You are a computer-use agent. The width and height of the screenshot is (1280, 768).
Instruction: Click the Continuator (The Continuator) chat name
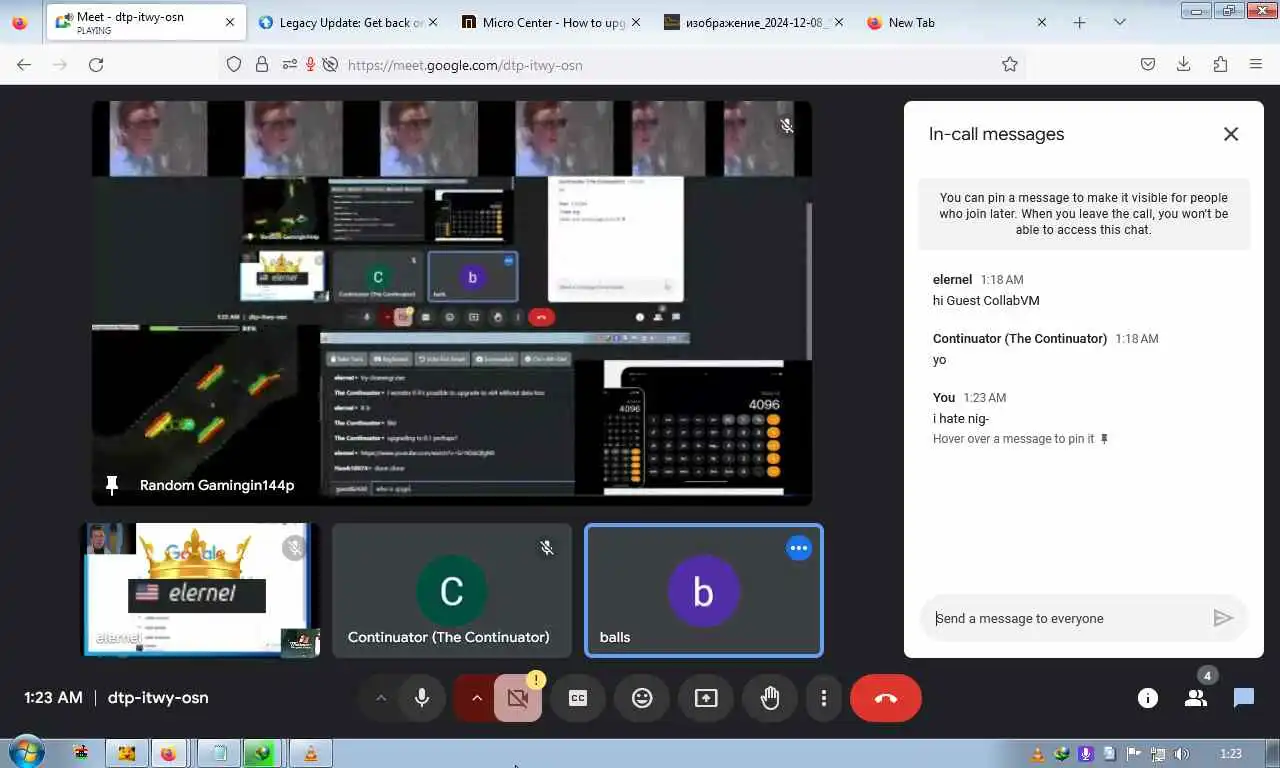(1020, 339)
